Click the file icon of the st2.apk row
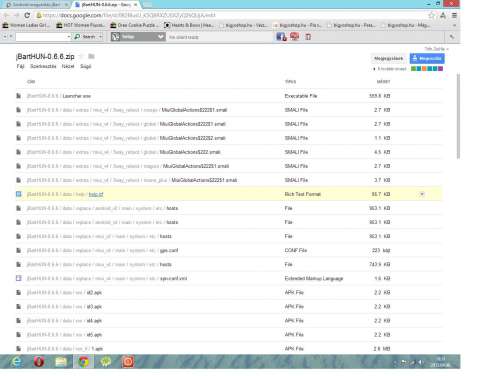This screenshot has height=376, width=500. click(x=19, y=292)
